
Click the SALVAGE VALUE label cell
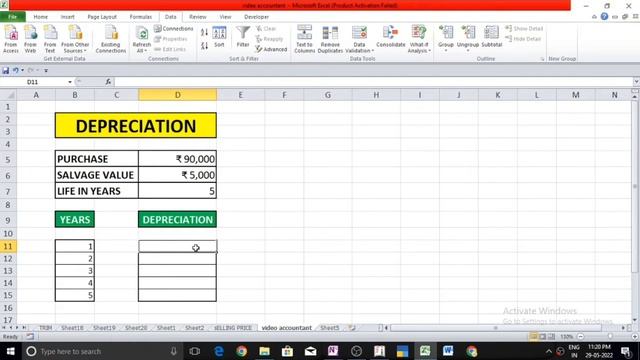[x=97, y=175]
